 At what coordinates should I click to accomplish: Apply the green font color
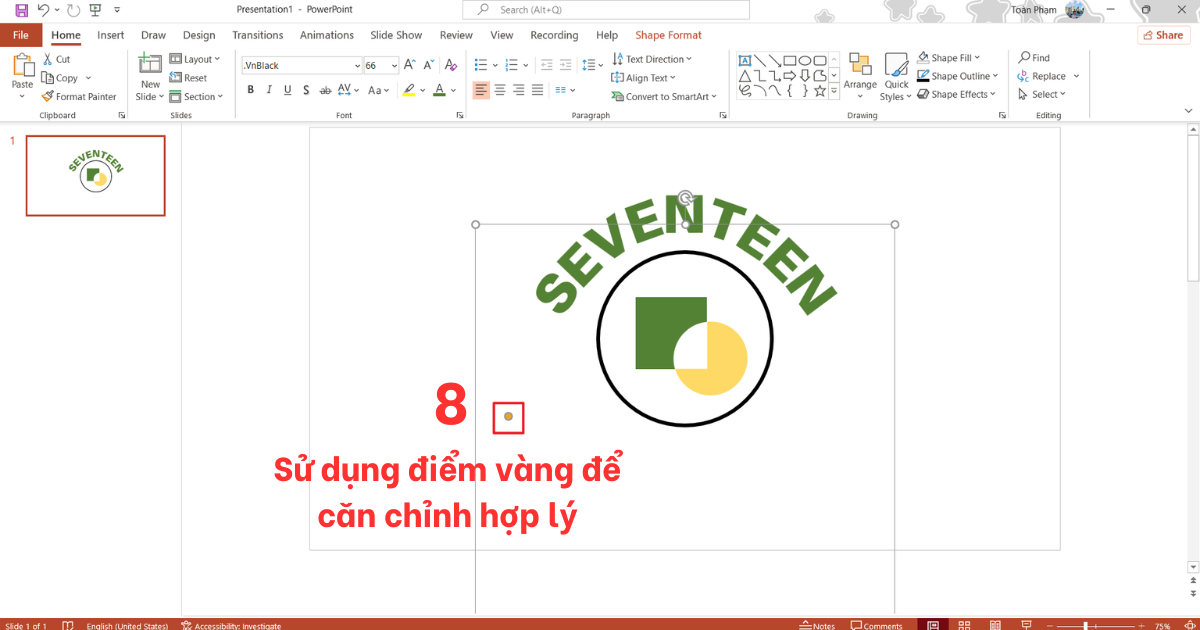click(x=439, y=90)
